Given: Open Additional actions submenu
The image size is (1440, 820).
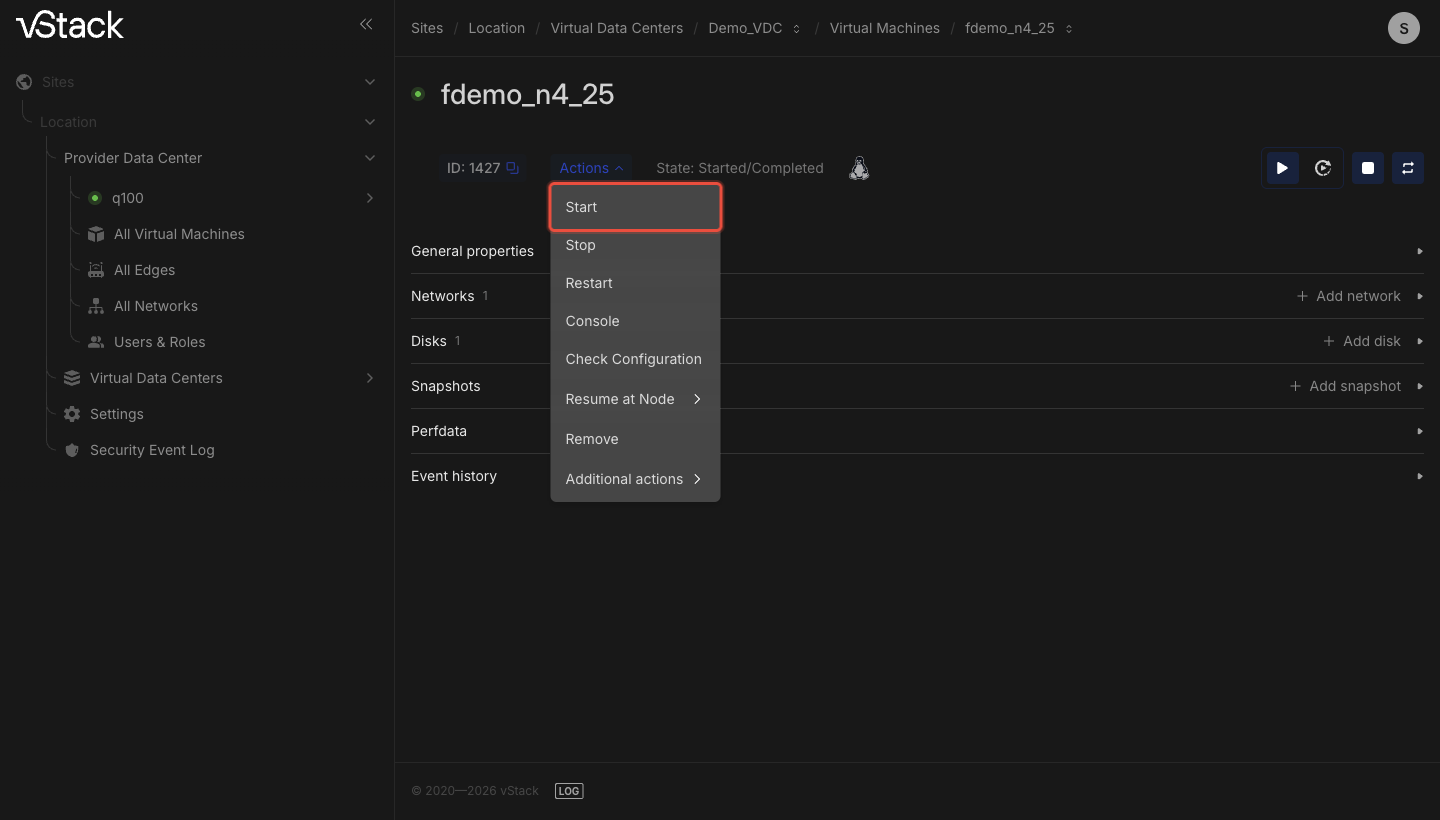Looking at the screenshot, I should pos(635,479).
